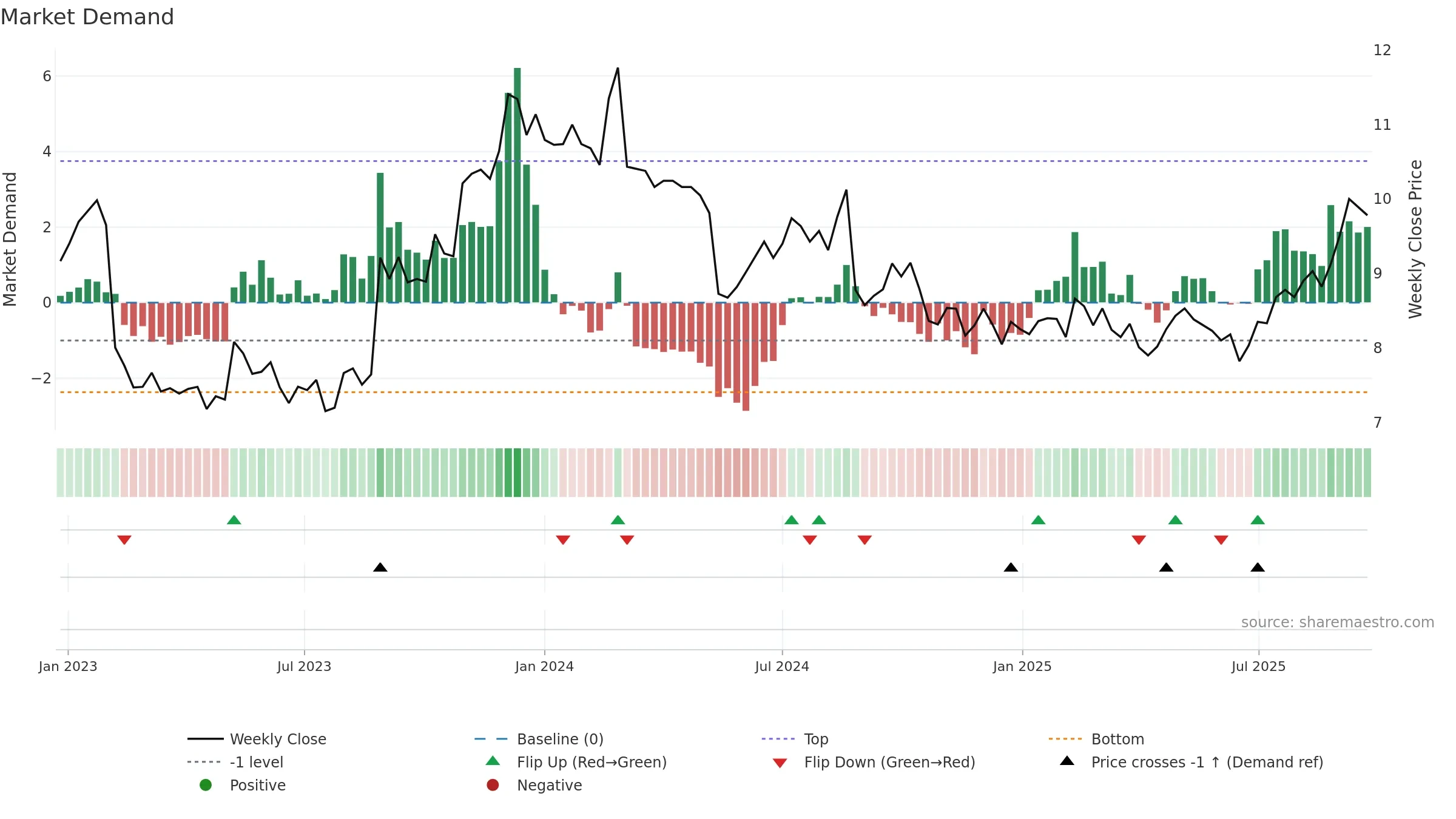Click the green flip-up marker at Jul 2025
The height and width of the screenshot is (819, 1456).
coord(1258,520)
